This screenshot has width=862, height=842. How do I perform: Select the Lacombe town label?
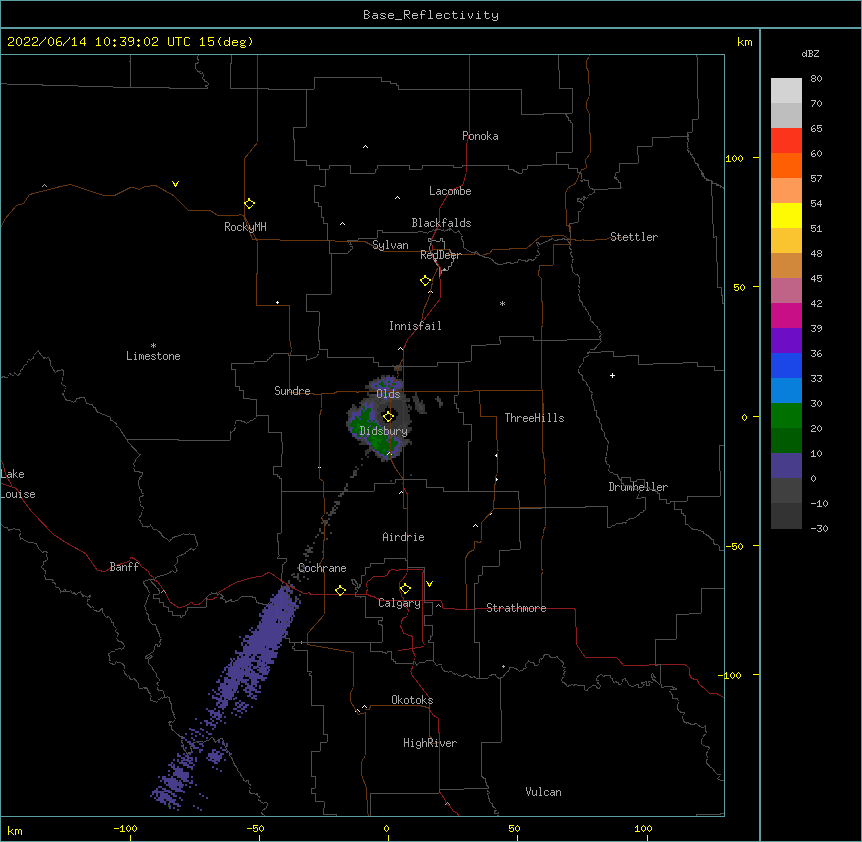pos(450,191)
